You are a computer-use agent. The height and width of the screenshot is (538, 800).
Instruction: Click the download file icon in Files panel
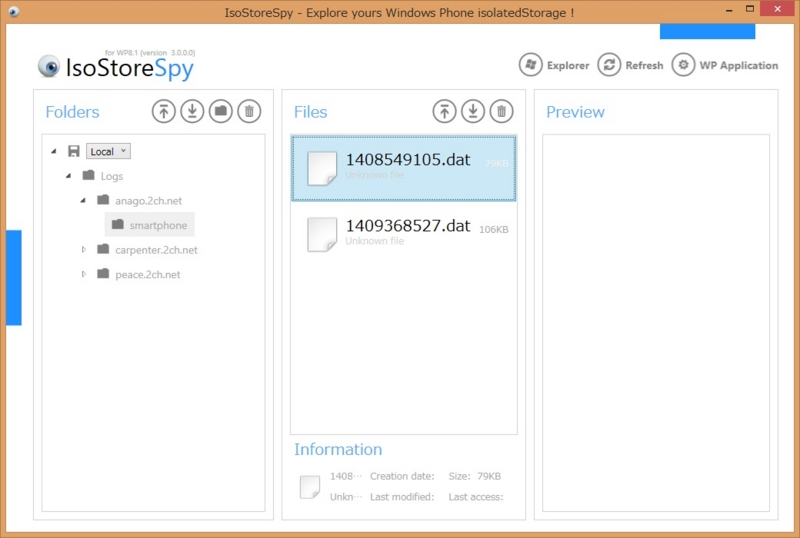pyautogui.click(x=473, y=111)
